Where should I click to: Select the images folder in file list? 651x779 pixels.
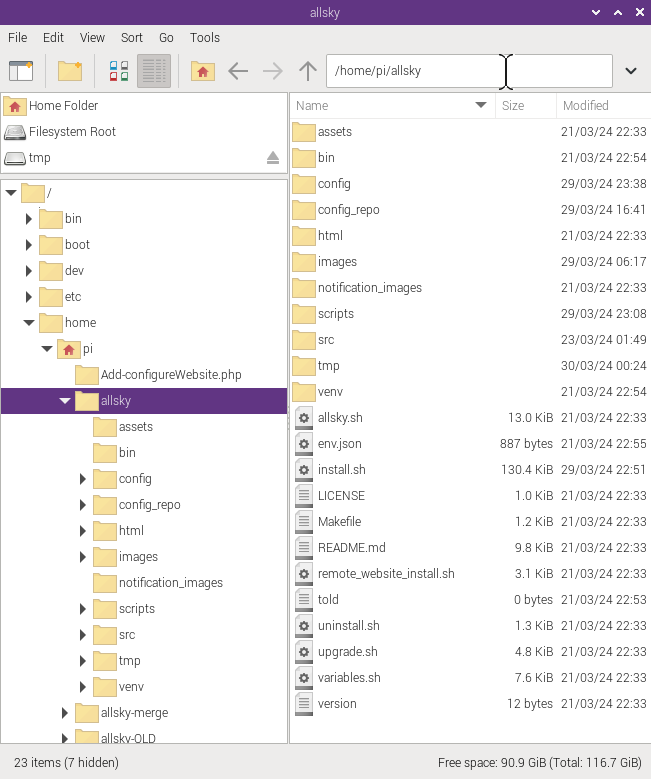point(337,262)
